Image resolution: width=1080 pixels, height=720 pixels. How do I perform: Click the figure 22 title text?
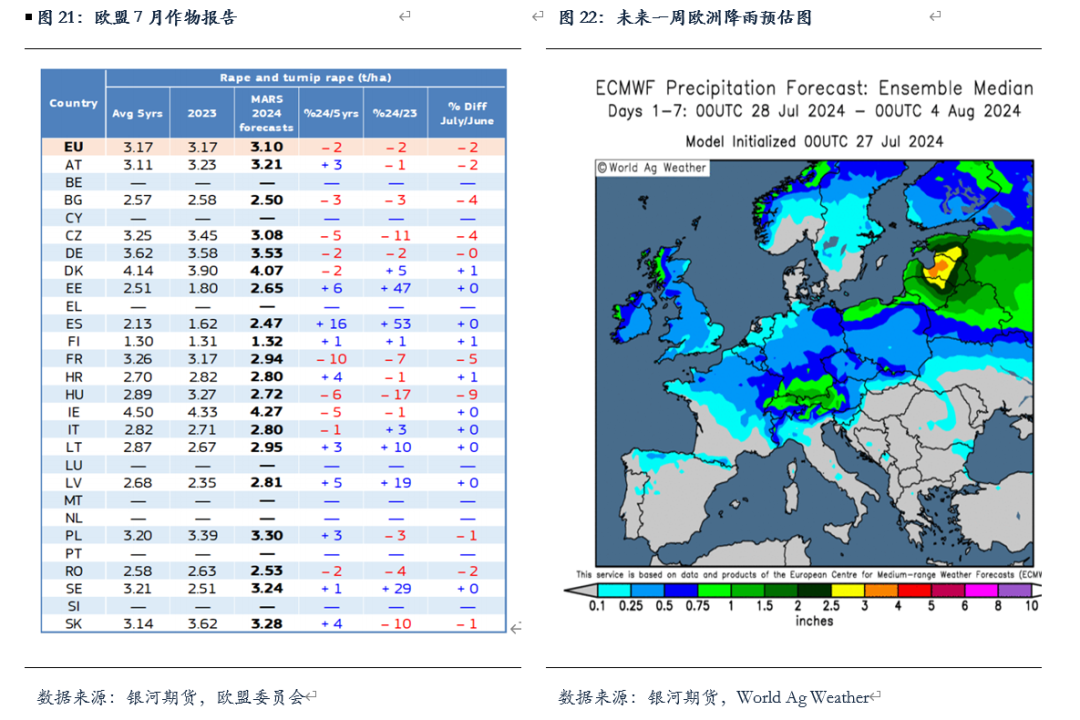pyautogui.click(x=685, y=17)
